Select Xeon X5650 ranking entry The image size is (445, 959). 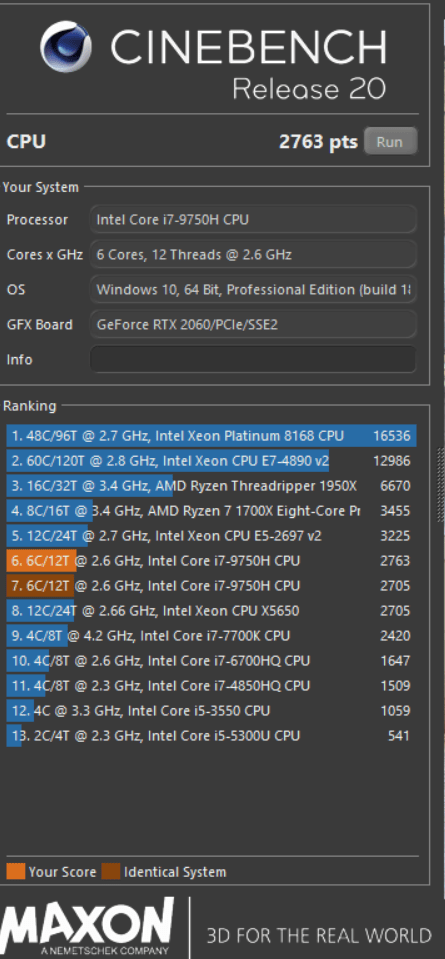211,610
